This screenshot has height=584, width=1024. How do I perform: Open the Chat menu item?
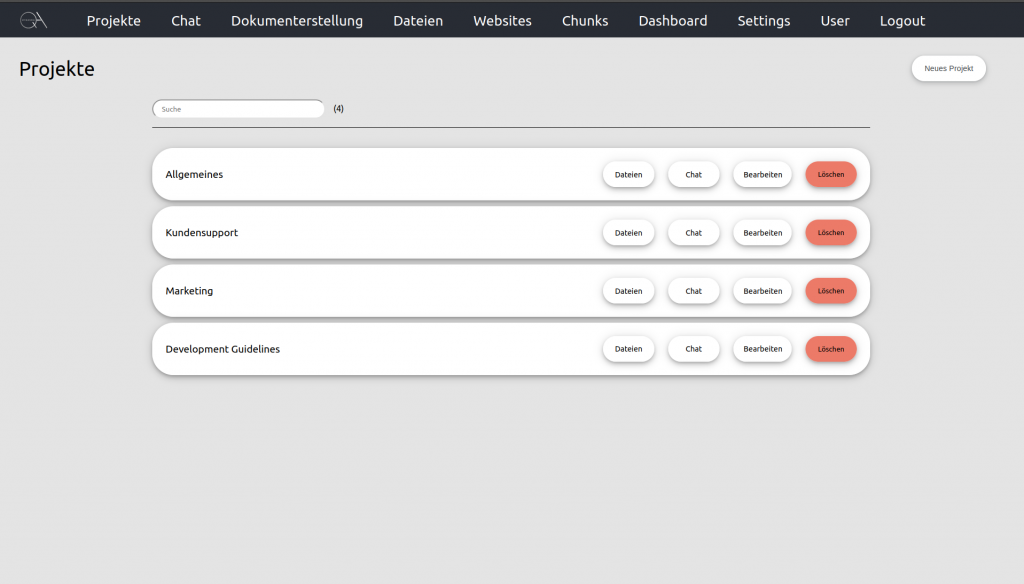[185, 21]
